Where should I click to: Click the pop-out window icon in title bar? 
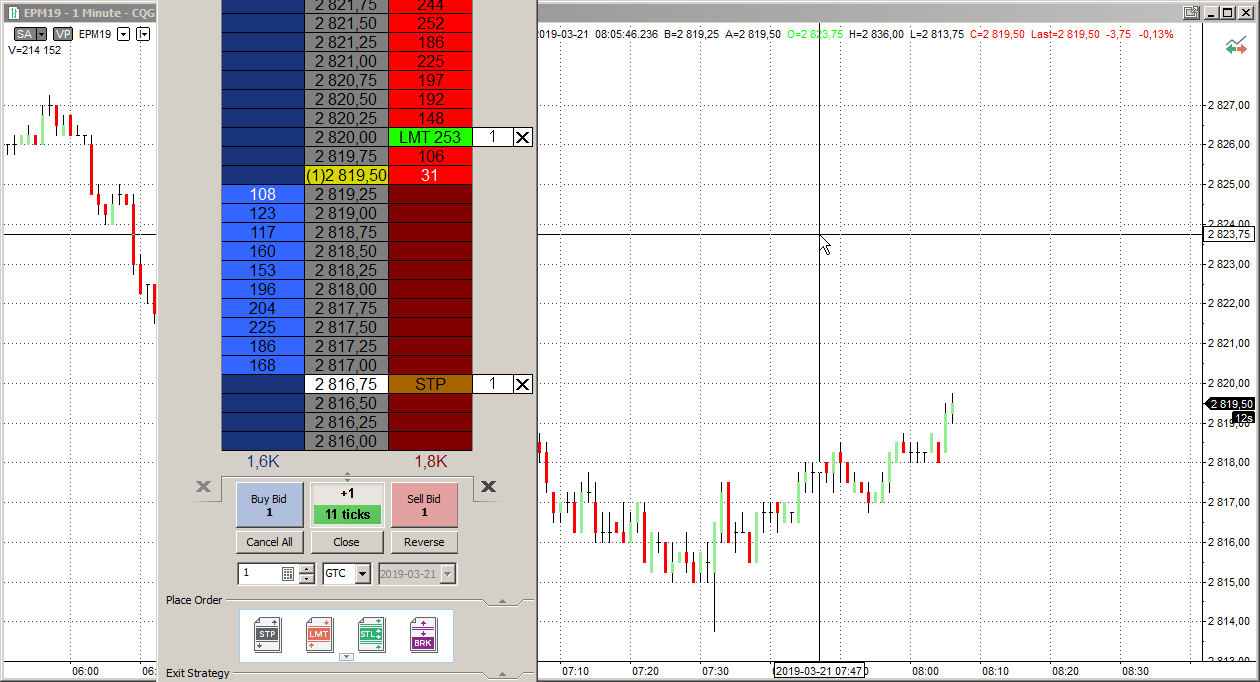(1191, 12)
